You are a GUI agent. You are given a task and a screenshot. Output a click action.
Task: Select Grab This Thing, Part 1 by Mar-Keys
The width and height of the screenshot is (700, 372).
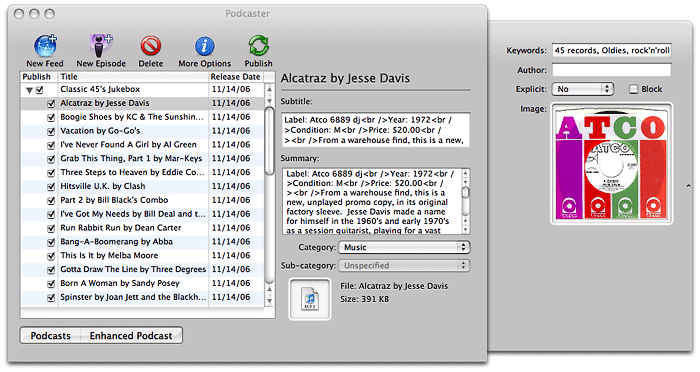click(142, 159)
